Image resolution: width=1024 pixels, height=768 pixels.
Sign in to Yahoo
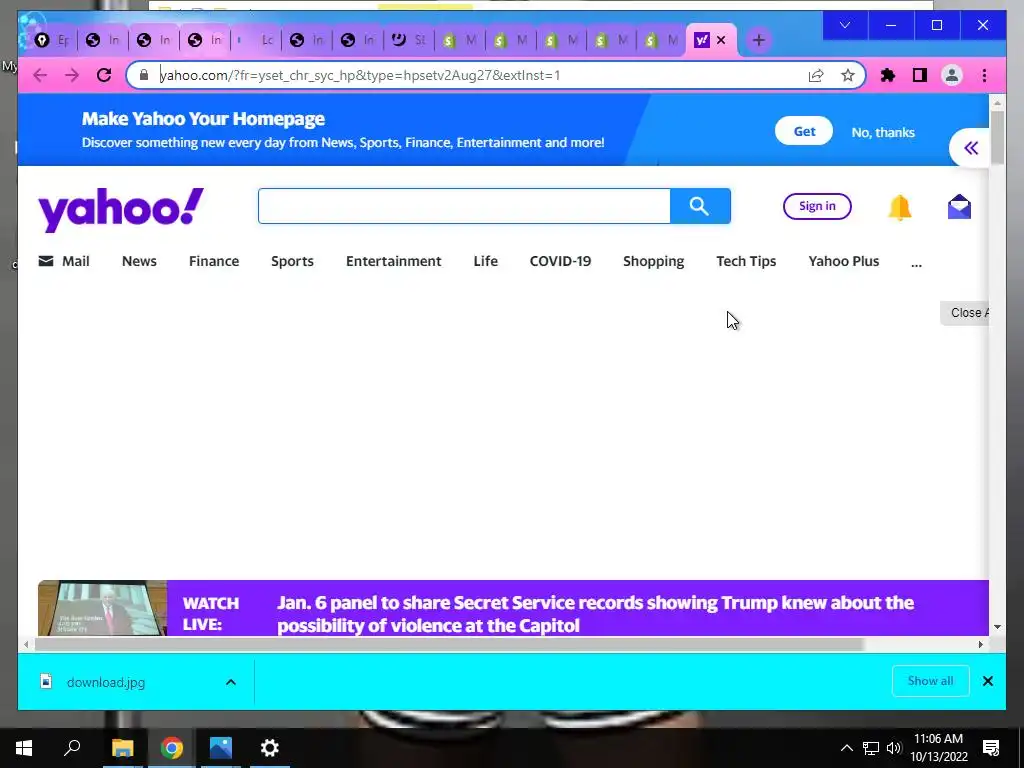817,206
